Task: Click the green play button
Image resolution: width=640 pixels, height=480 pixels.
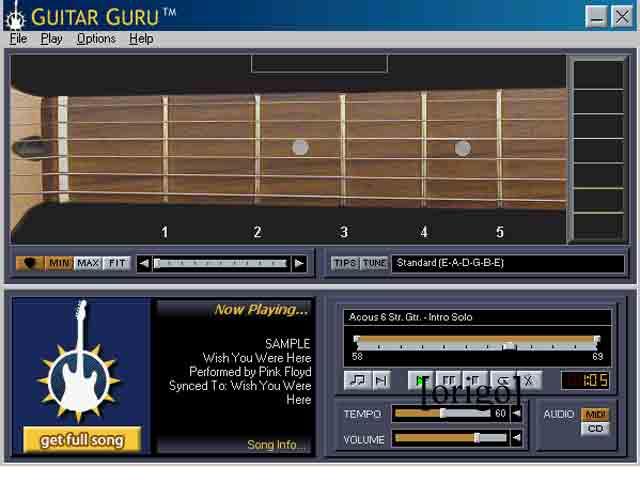Action: pos(420,381)
